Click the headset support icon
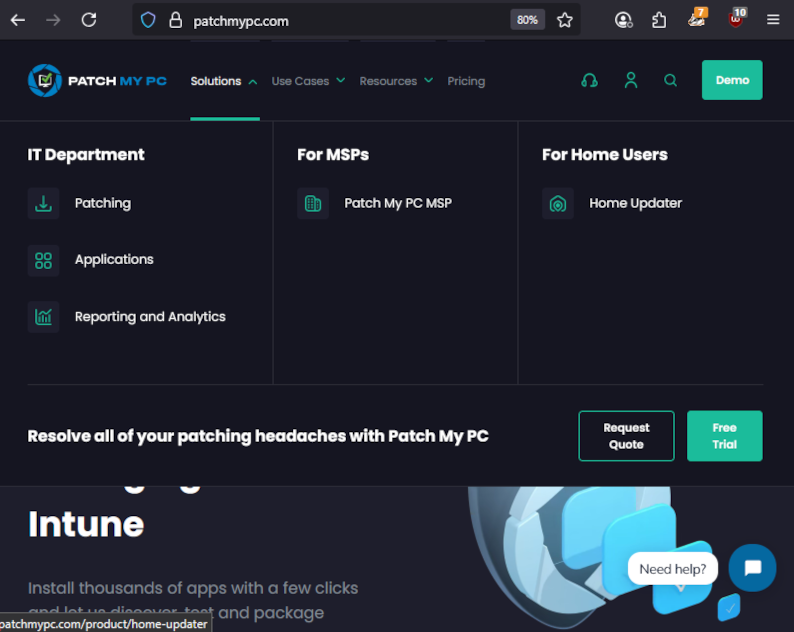 (589, 80)
